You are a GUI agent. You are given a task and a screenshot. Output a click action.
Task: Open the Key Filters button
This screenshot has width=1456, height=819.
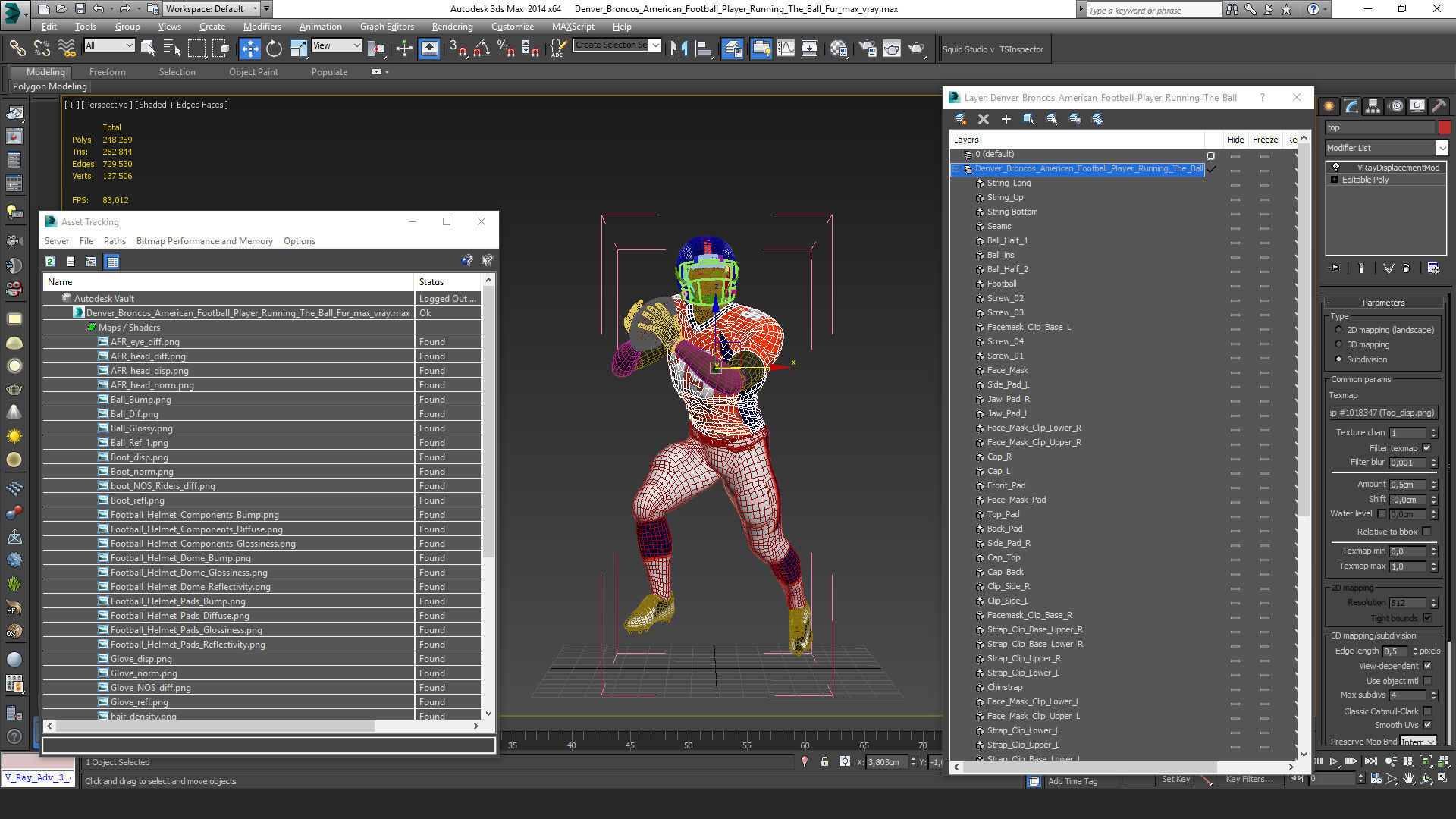point(1249,780)
